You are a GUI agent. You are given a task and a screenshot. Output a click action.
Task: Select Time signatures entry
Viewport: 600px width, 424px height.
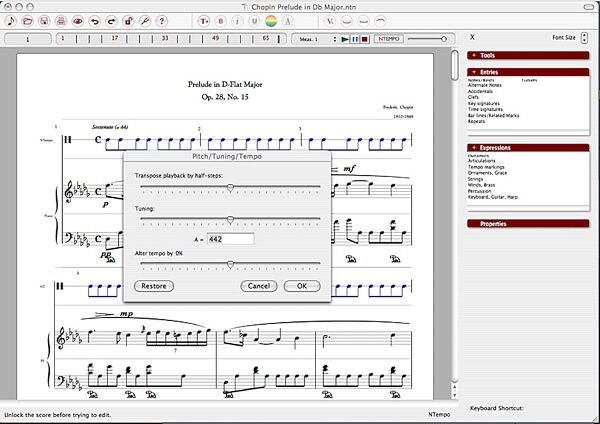pos(485,109)
